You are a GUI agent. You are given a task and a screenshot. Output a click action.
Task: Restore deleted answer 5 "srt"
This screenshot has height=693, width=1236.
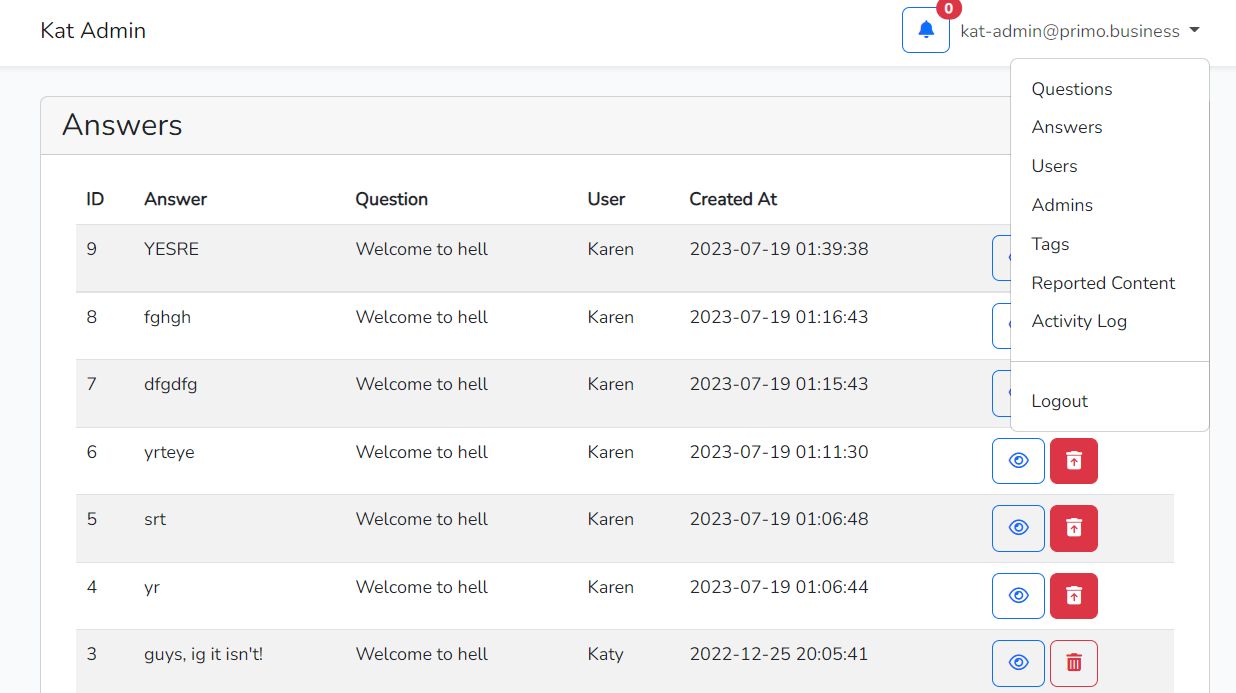(1074, 528)
